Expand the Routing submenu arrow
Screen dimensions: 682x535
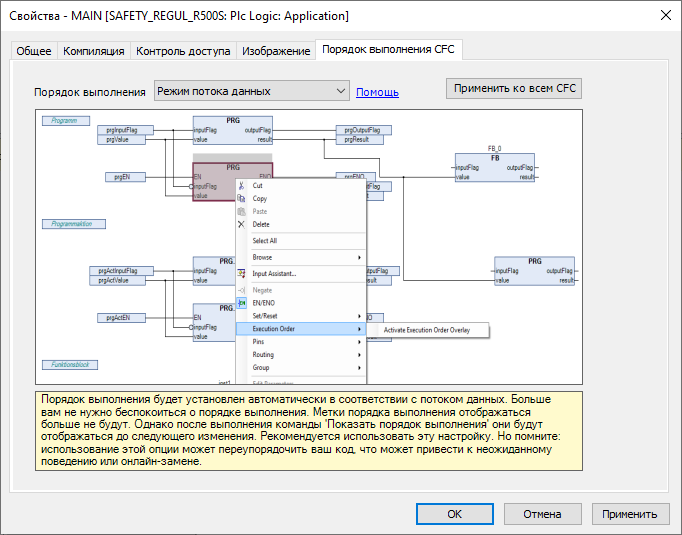click(360, 355)
